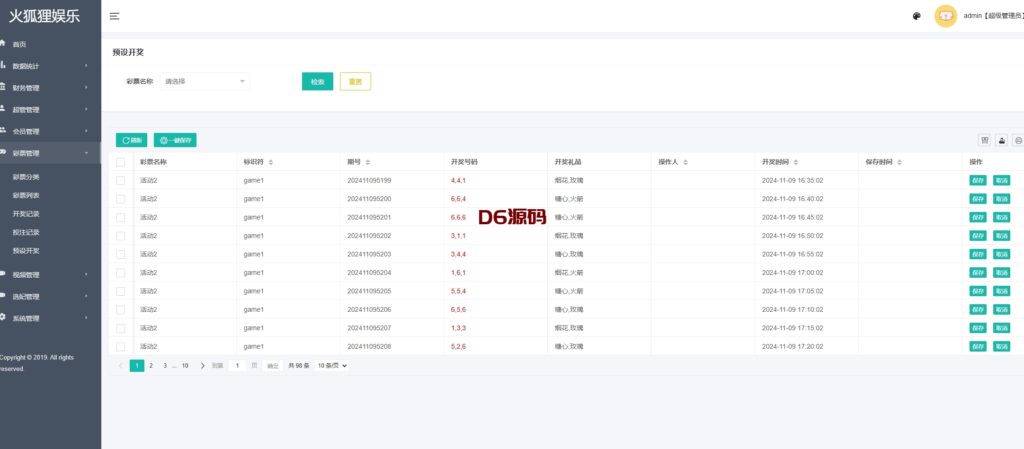Click the bank icon for 财务管理
This screenshot has height=449, width=1024.
coord(3,87)
